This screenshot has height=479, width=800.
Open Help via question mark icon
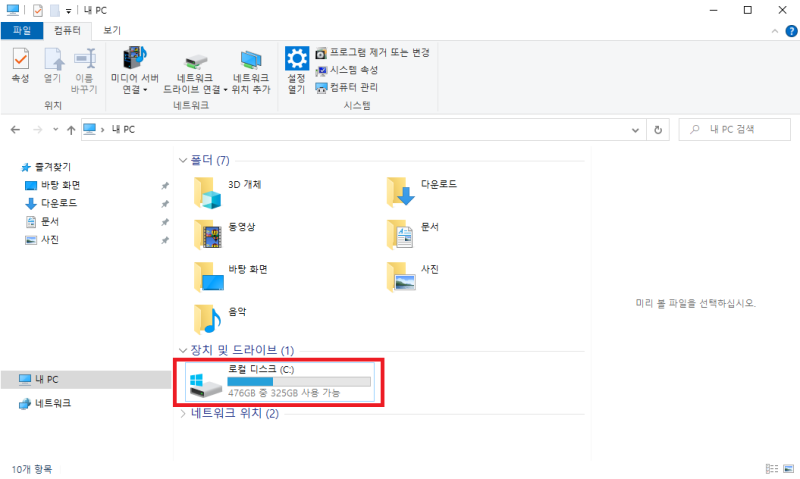pos(791,31)
